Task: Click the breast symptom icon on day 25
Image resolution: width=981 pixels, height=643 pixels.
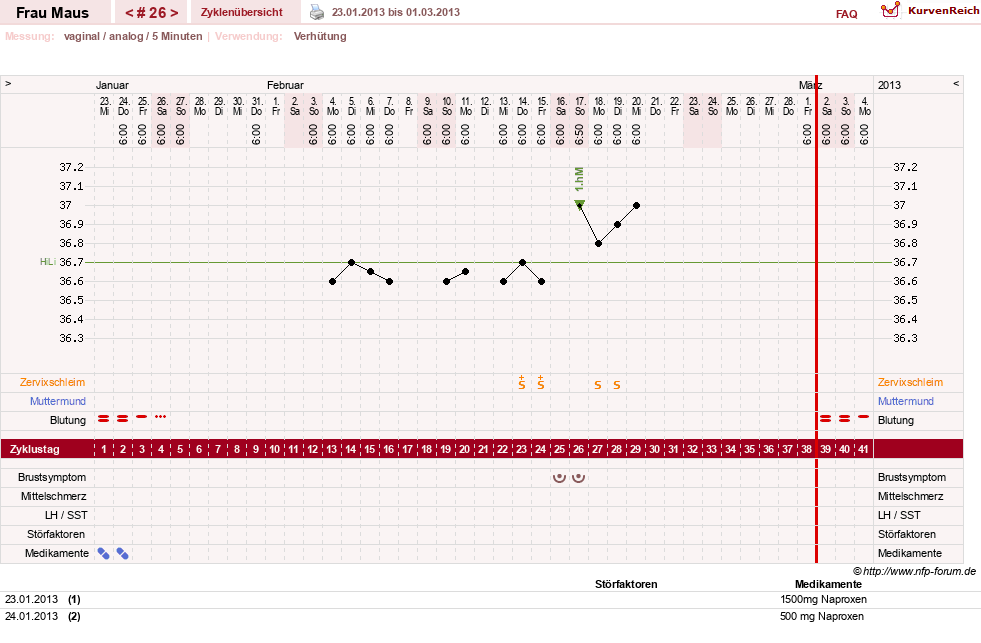Action: pos(559,478)
